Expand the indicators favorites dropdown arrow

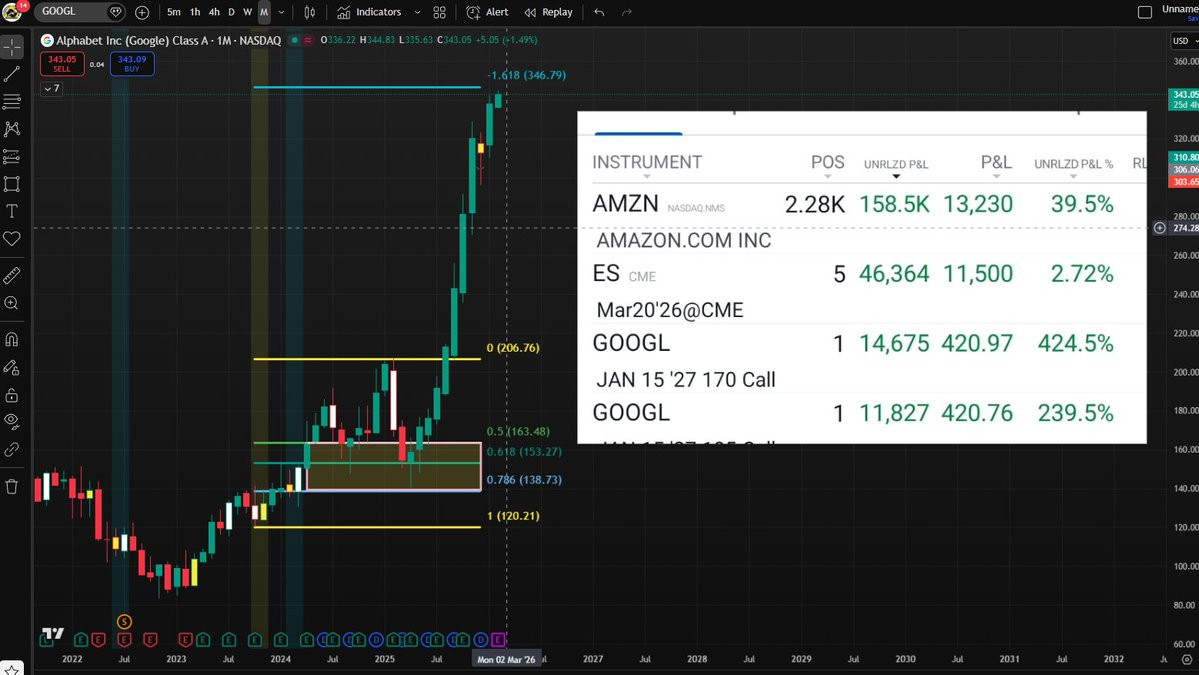point(418,12)
